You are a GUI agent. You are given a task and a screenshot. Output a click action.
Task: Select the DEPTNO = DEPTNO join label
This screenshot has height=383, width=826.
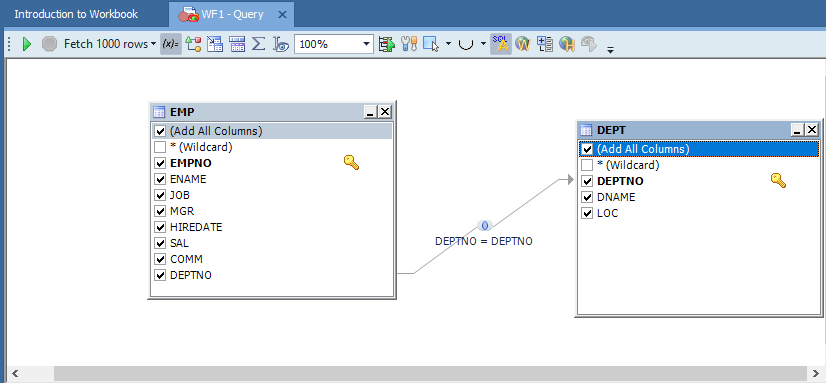[484, 241]
